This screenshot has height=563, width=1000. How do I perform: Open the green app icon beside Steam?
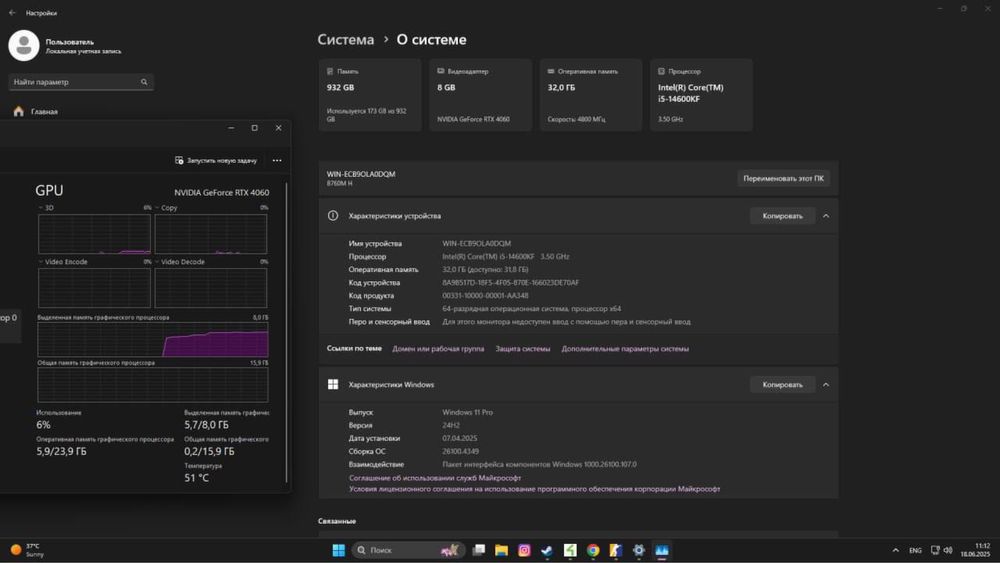click(570, 550)
